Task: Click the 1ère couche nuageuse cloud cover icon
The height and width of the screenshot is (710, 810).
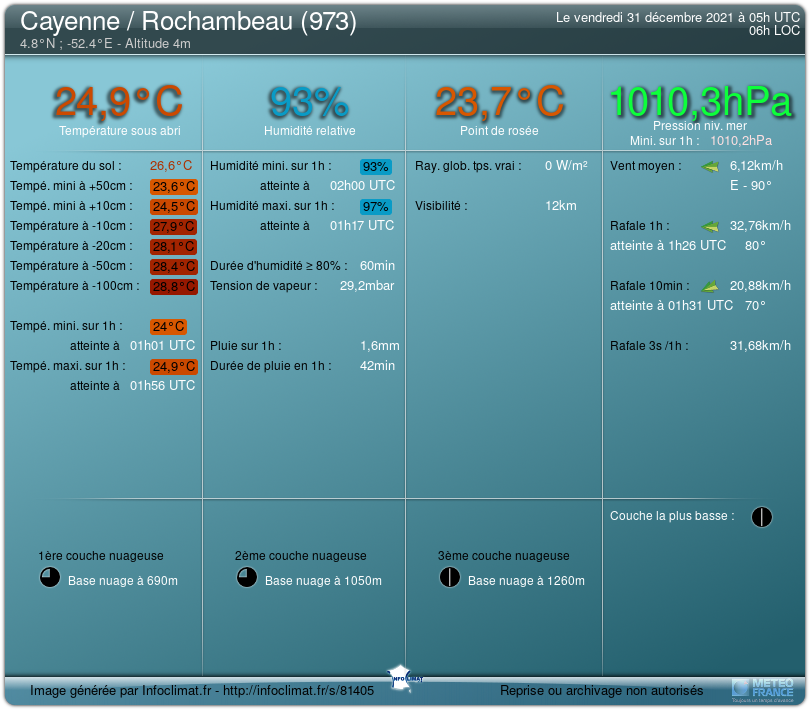Action: (x=49, y=578)
